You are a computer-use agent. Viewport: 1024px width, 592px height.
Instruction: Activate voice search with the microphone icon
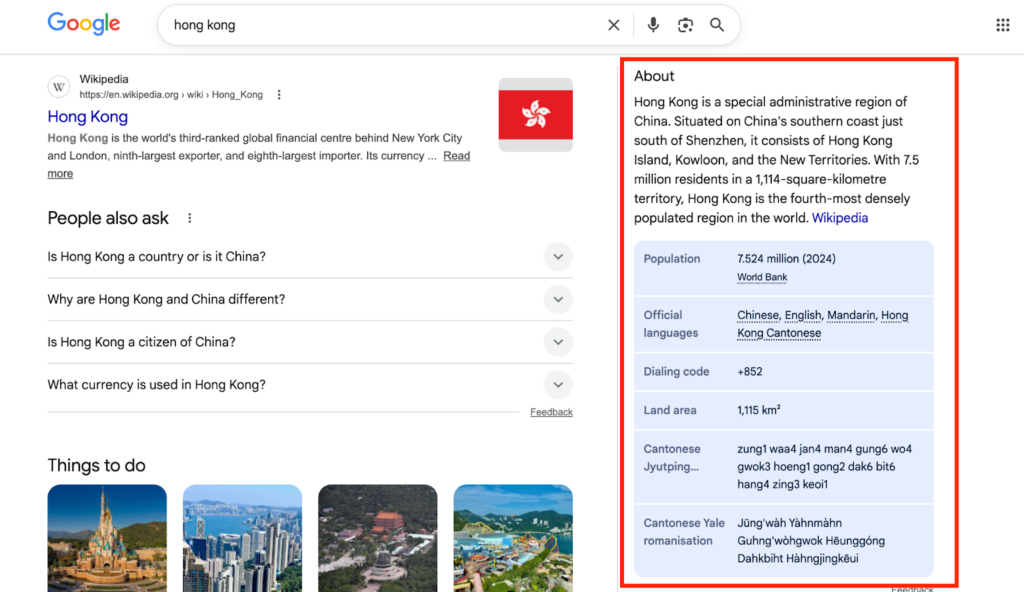tap(653, 24)
